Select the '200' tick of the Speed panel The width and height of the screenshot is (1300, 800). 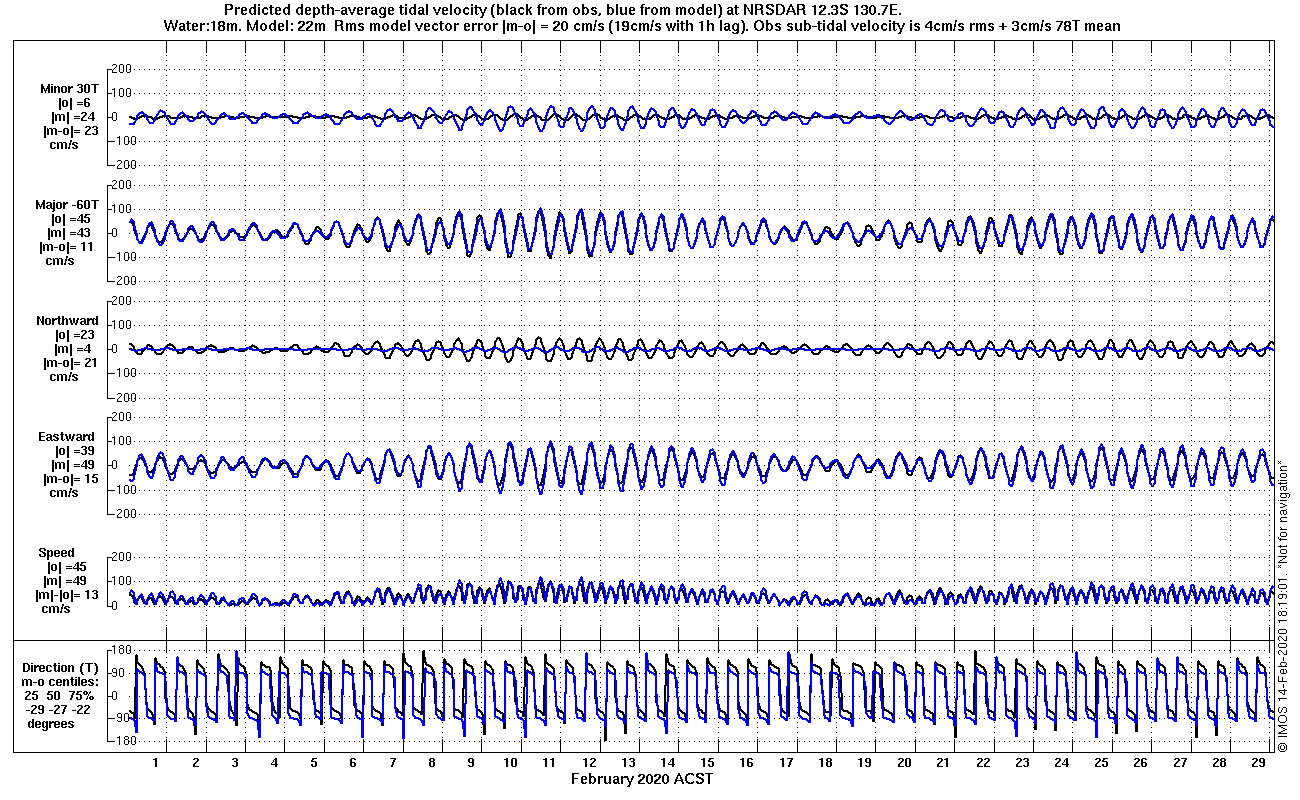click(x=122, y=557)
